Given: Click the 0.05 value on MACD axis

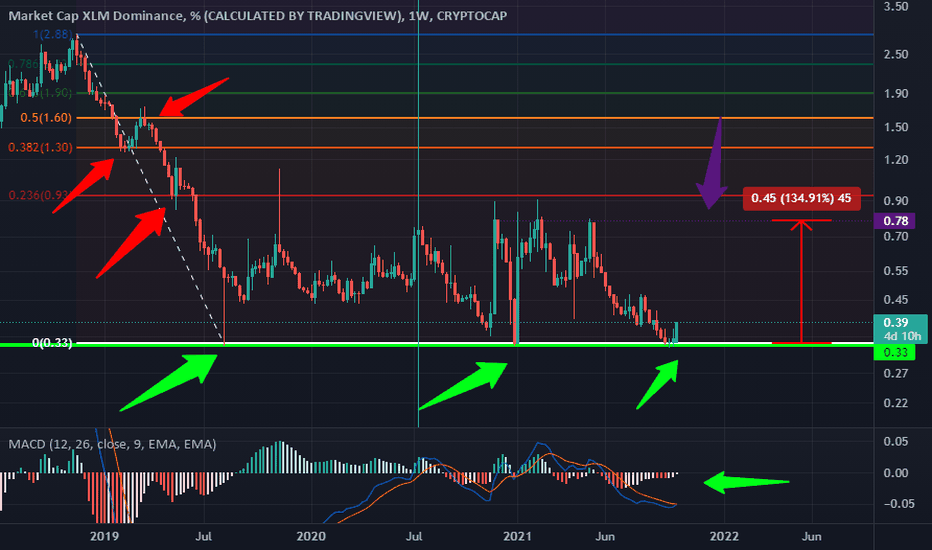Looking at the screenshot, I should pyautogui.click(x=896, y=441).
